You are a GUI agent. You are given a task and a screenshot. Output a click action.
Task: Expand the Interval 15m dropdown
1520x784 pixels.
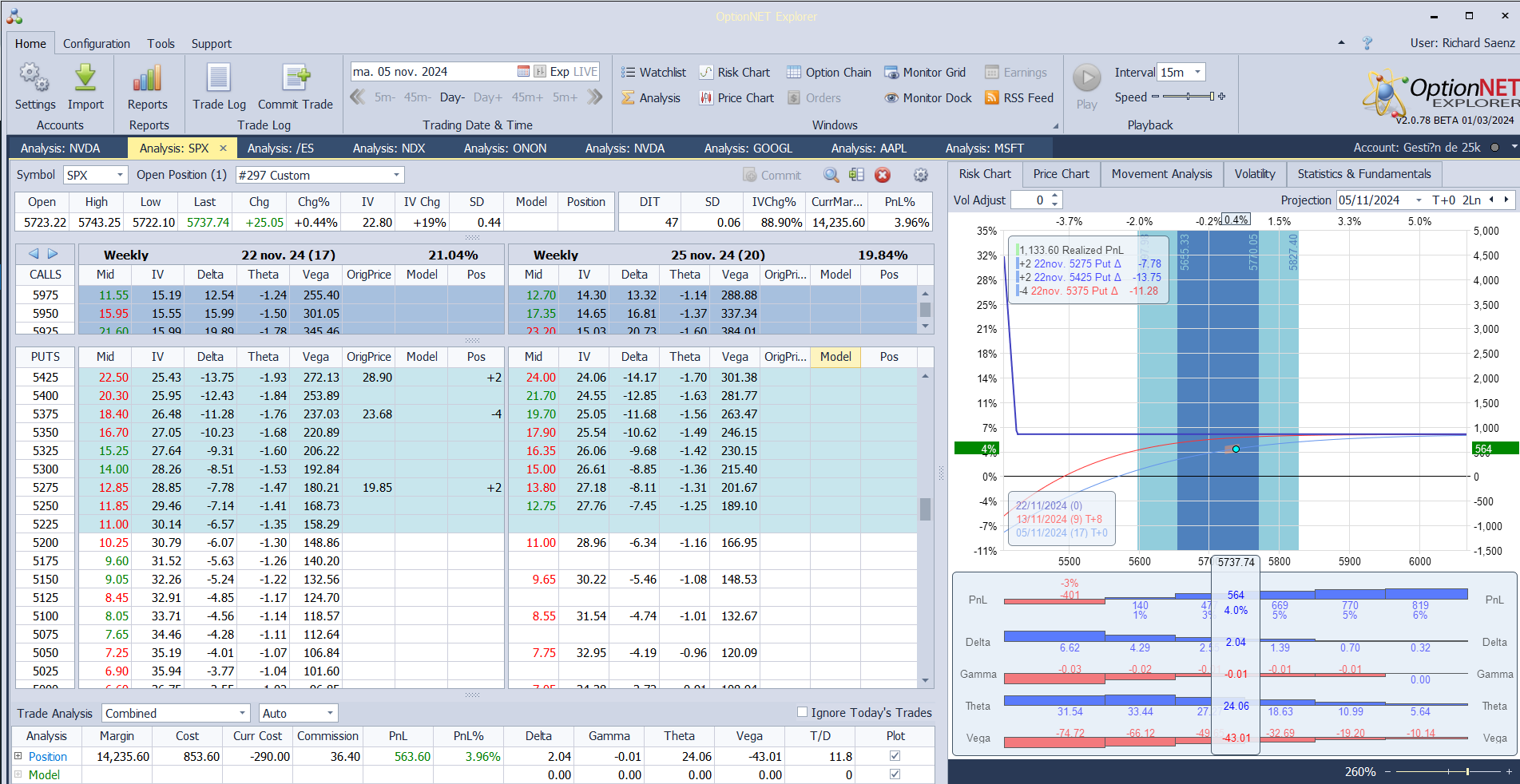pyautogui.click(x=1197, y=73)
